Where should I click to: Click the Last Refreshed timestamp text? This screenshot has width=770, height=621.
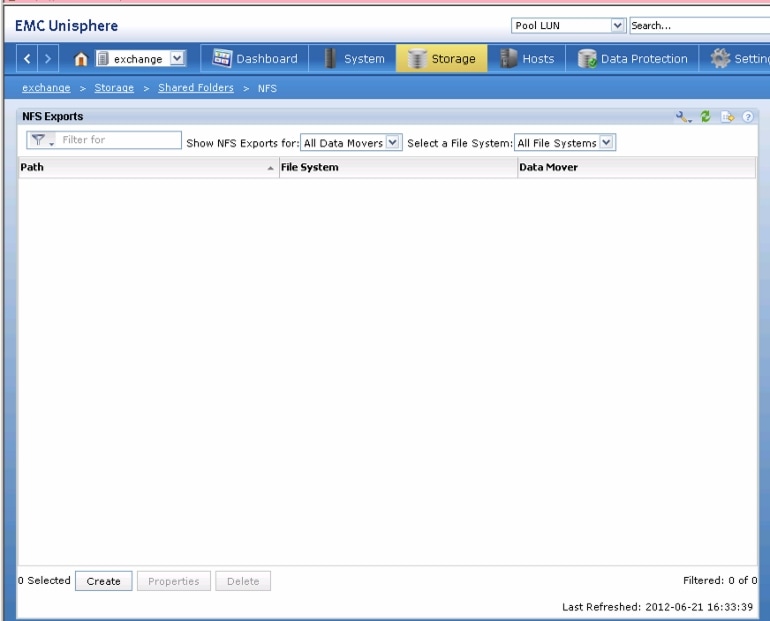658,607
